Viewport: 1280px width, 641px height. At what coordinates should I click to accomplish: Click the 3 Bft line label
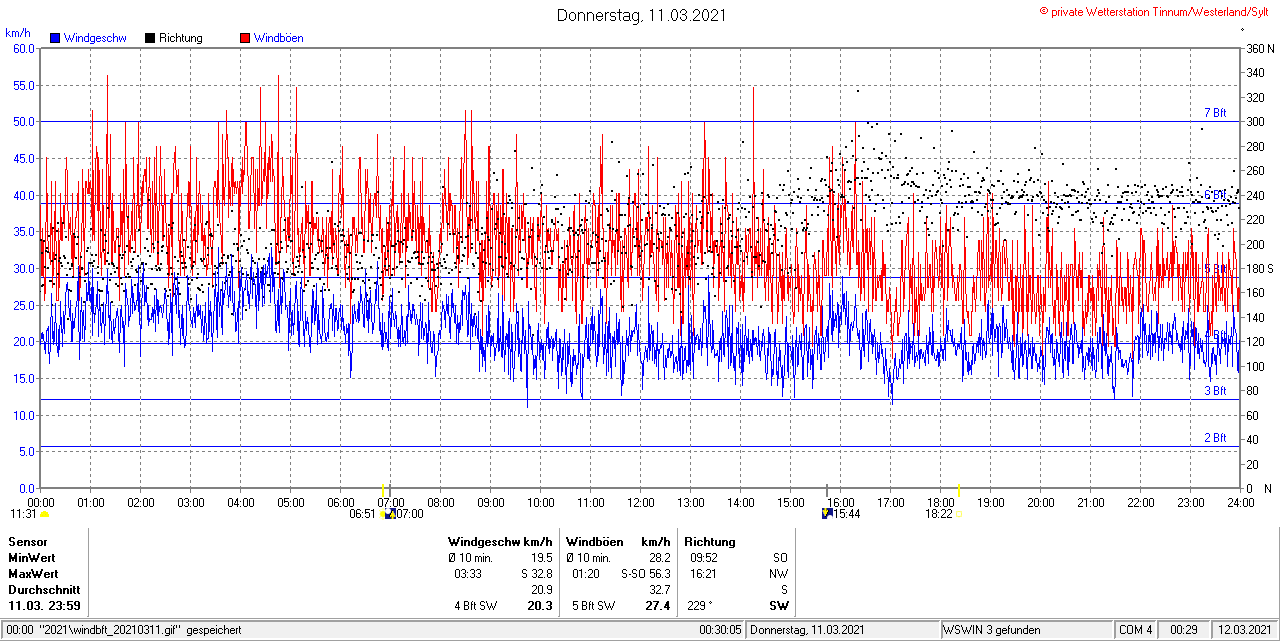1214,391
